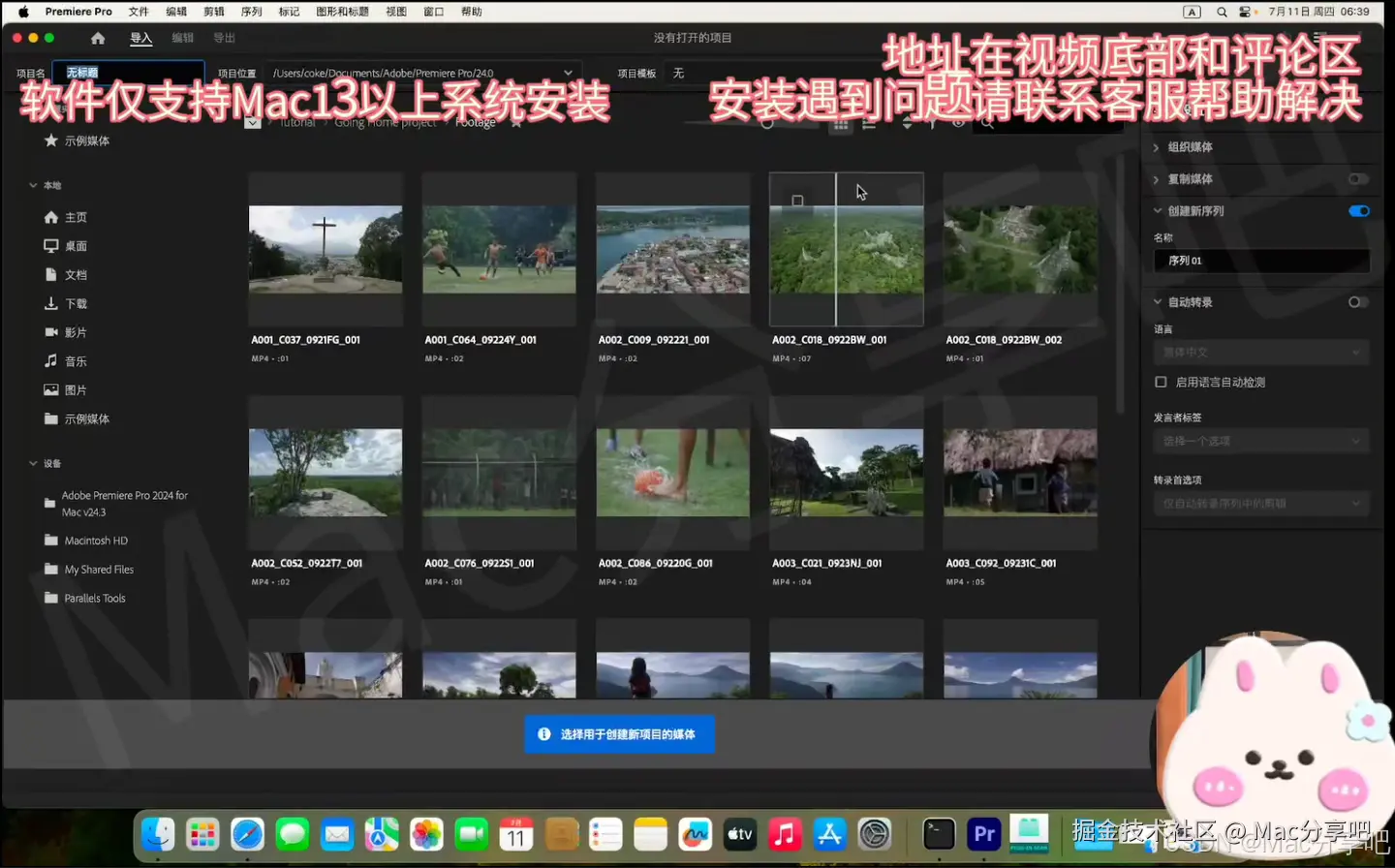Switch to list view in media browser

[869, 123]
